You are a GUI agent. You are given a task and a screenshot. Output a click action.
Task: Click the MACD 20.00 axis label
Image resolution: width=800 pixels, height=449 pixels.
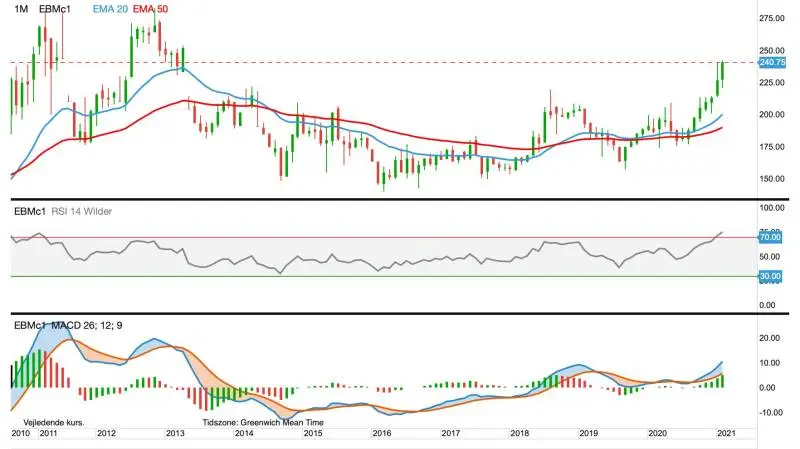pyautogui.click(x=769, y=338)
